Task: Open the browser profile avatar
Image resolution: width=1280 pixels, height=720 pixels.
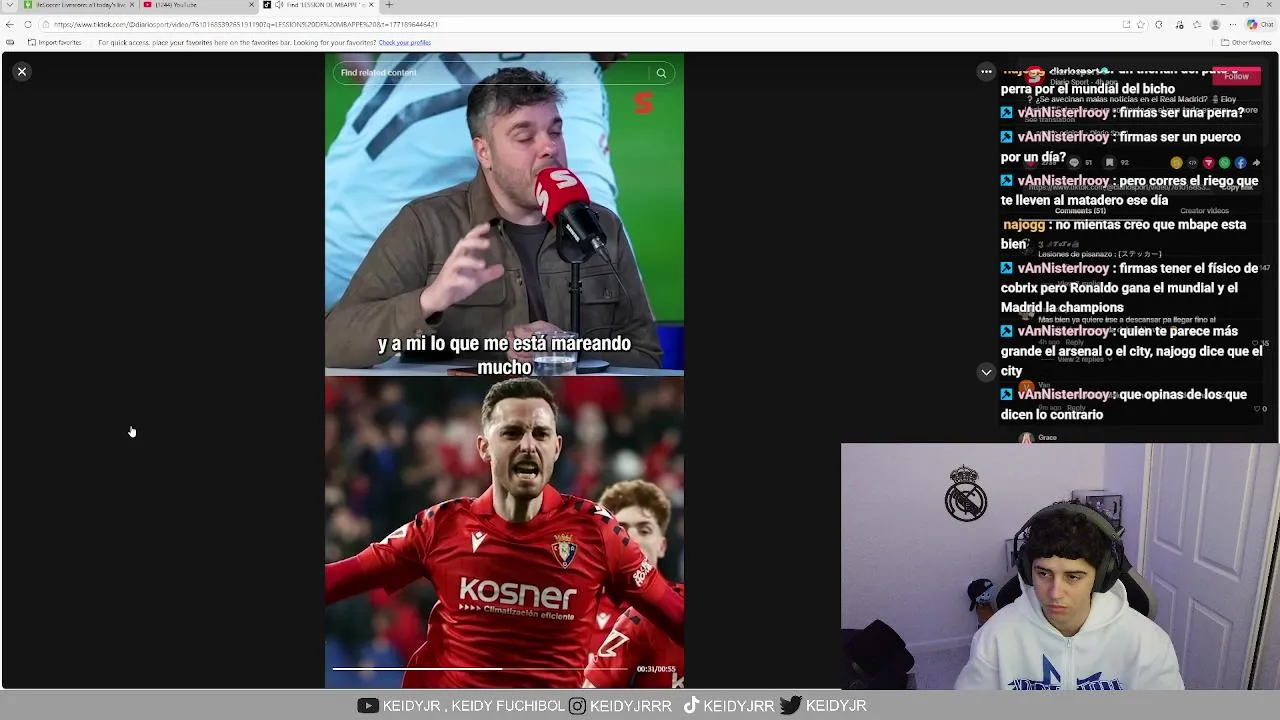Action: coord(1215,24)
